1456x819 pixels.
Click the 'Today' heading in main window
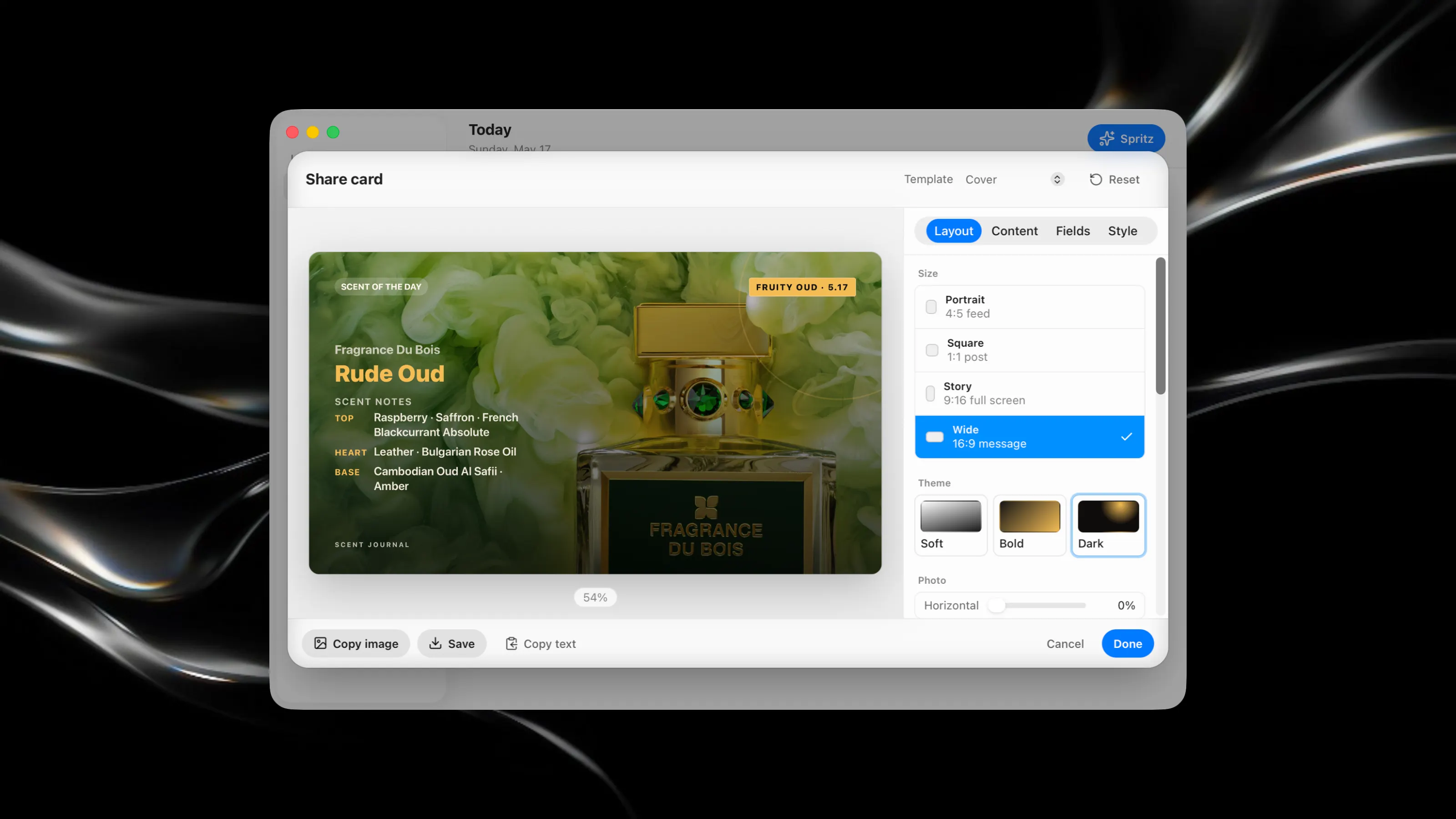(x=490, y=129)
